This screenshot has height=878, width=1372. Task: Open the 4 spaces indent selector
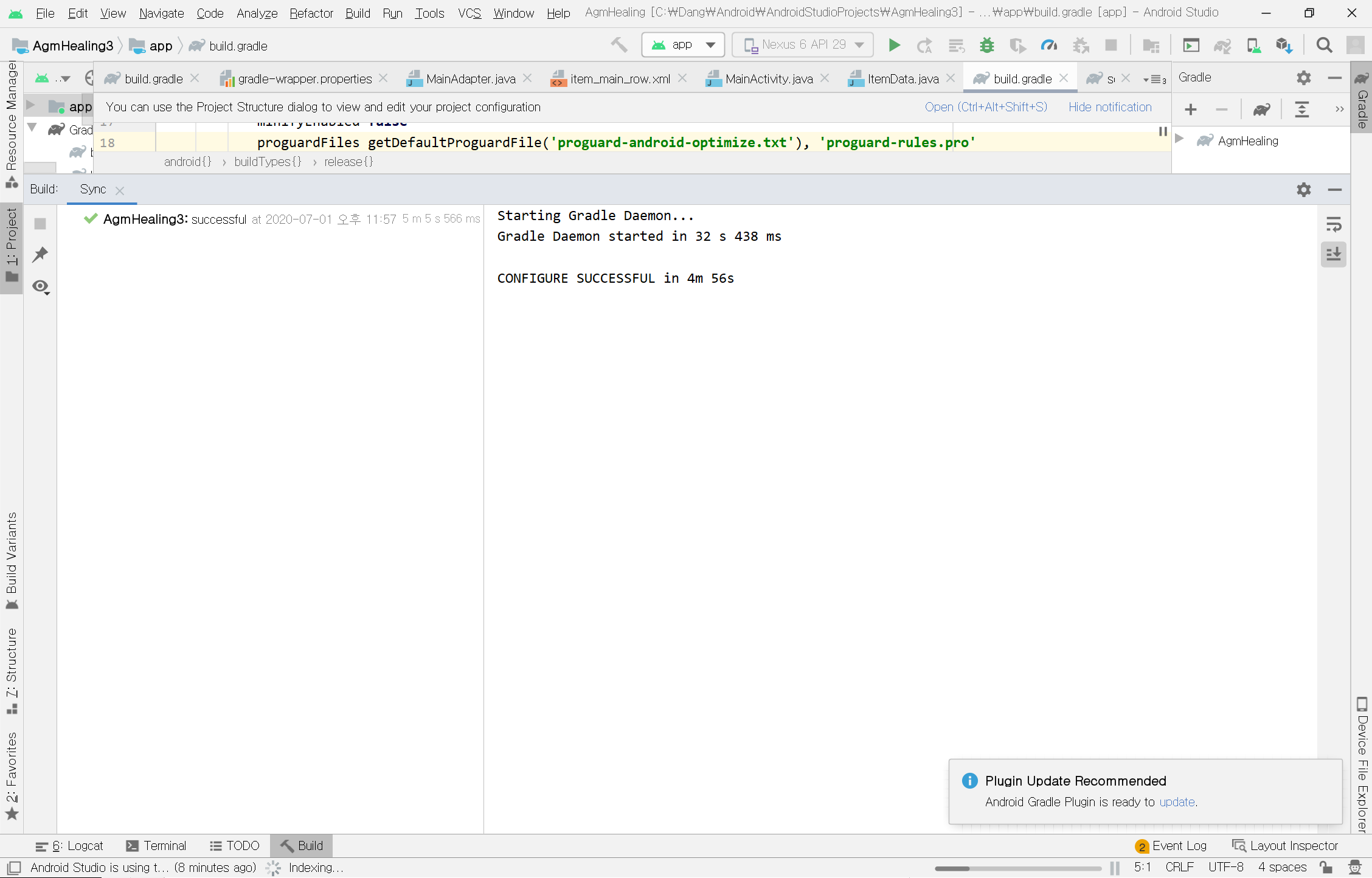coord(1282,867)
